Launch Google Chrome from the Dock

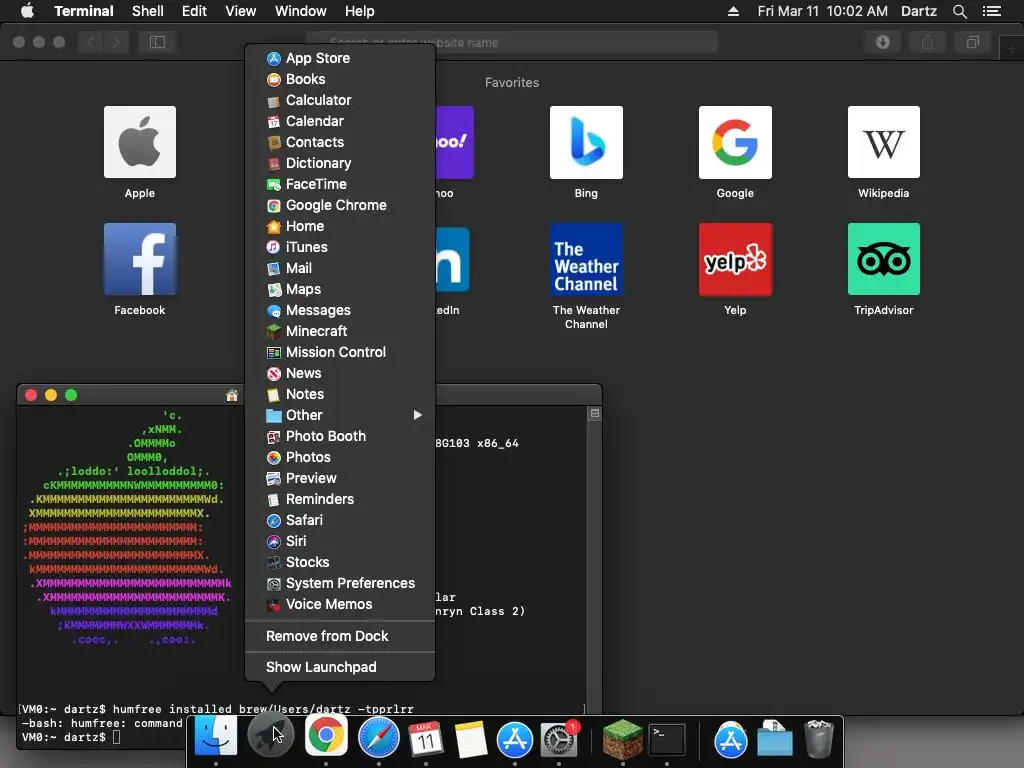[x=326, y=736]
